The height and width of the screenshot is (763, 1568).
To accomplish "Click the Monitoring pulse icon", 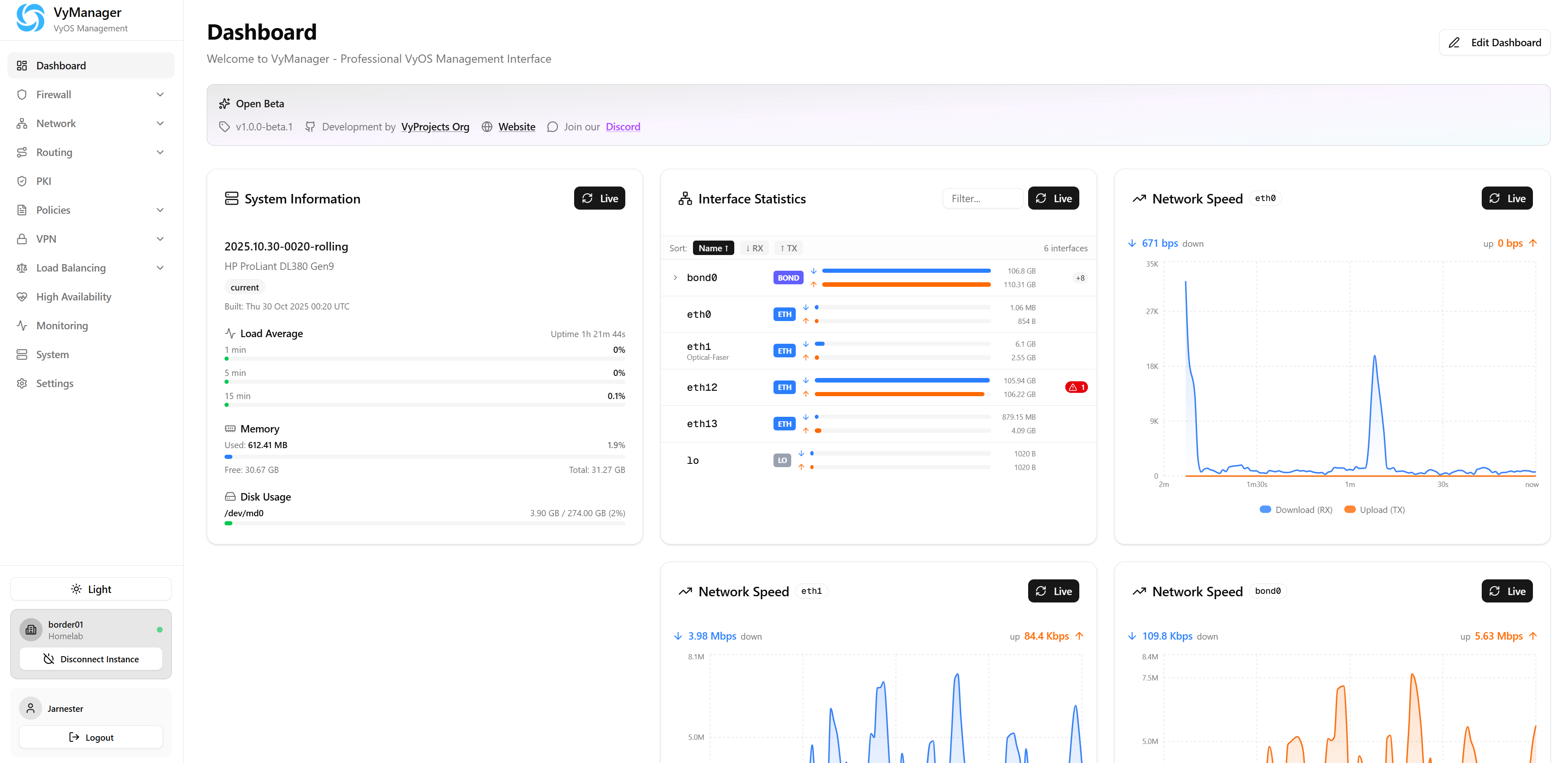I will click(x=22, y=326).
